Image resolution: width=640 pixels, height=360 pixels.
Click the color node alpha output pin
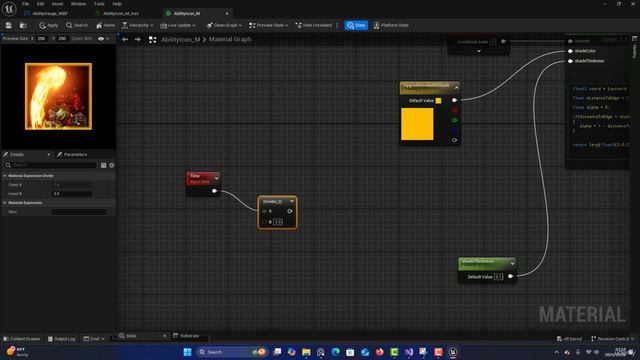(x=454, y=140)
